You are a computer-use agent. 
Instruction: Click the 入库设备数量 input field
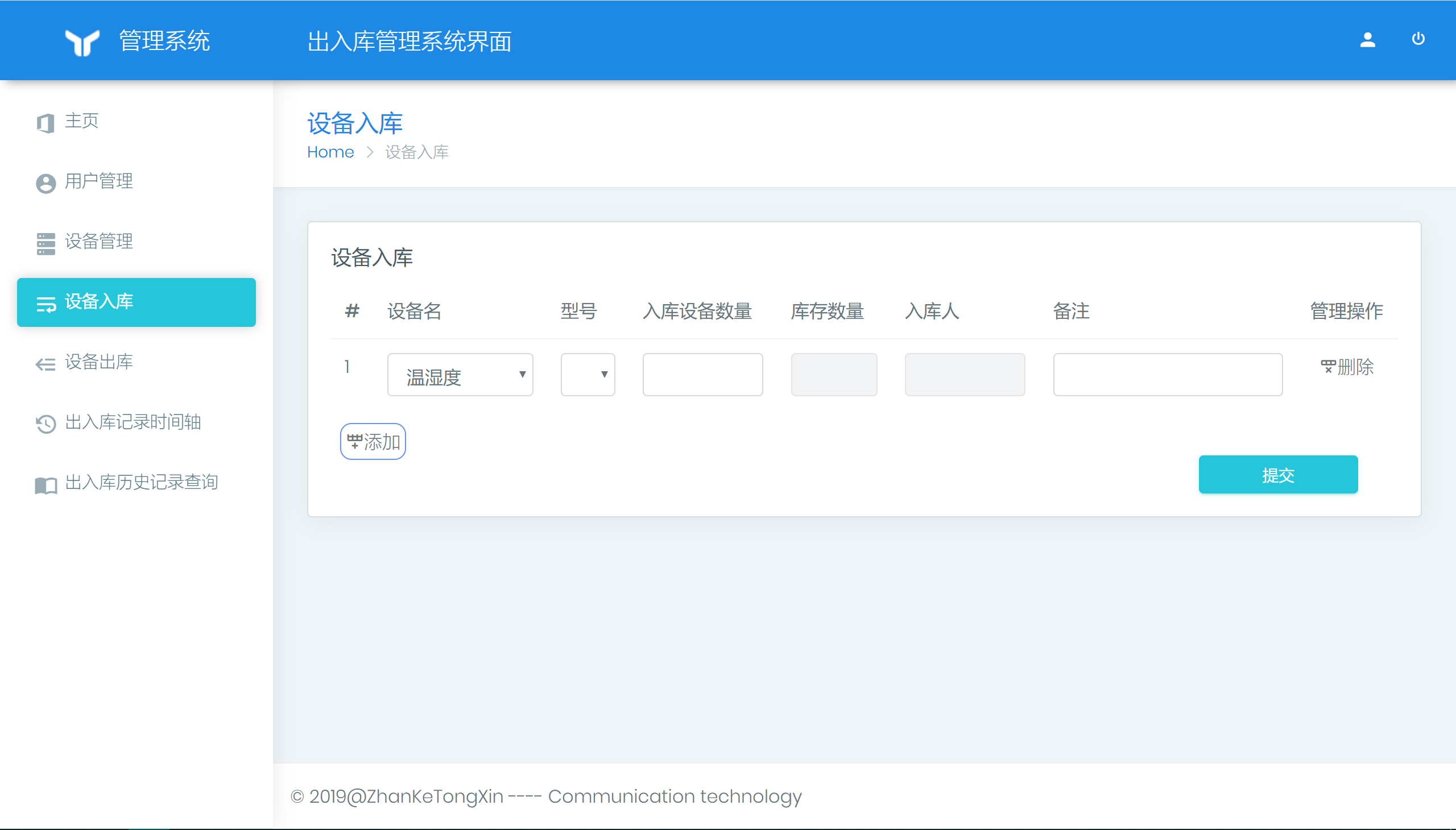pyautogui.click(x=702, y=375)
